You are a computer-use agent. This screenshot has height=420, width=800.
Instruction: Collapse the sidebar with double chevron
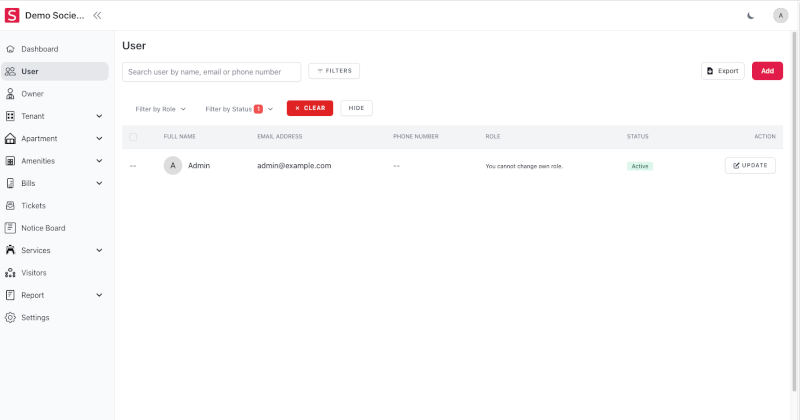point(97,15)
